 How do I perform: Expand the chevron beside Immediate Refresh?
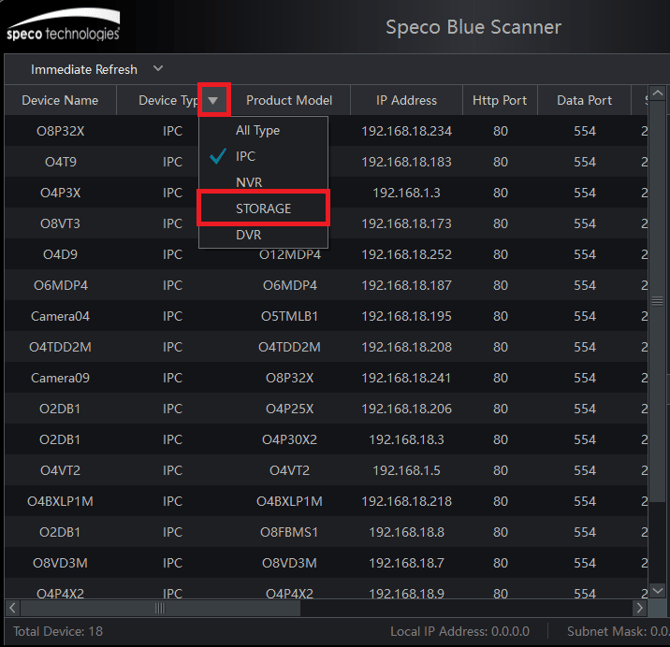coord(158,69)
